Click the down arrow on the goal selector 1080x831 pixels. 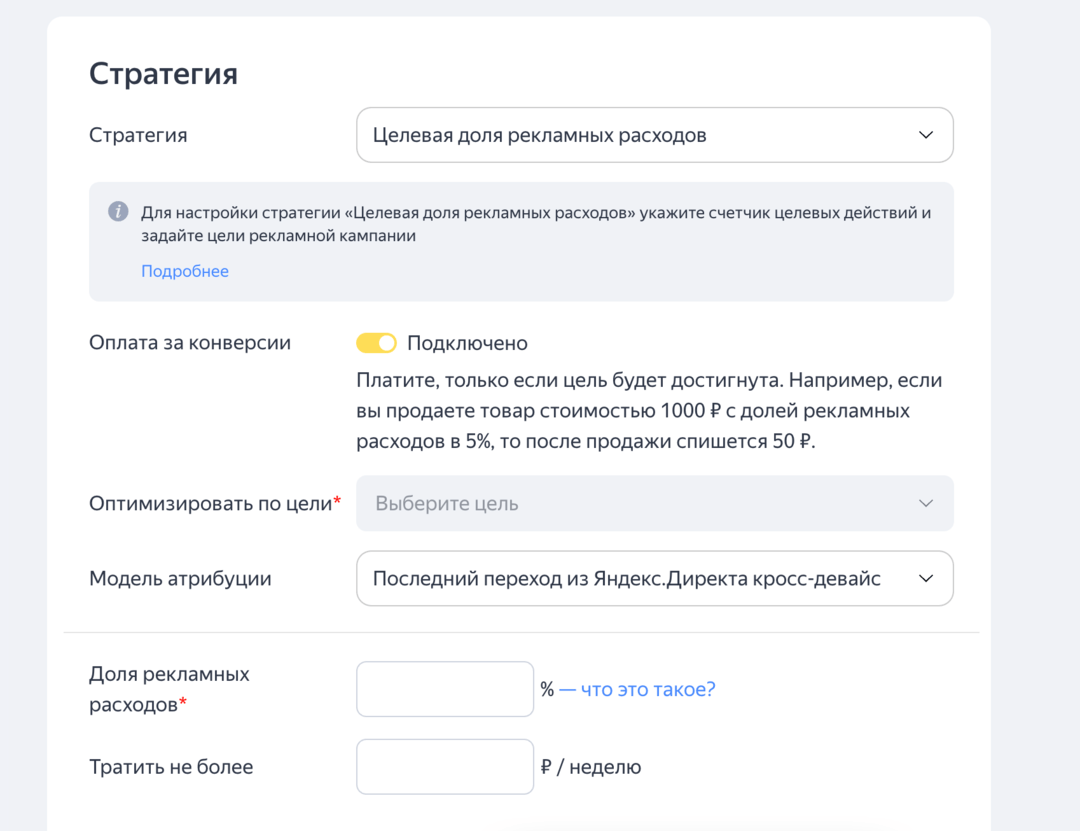pos(925,503)
